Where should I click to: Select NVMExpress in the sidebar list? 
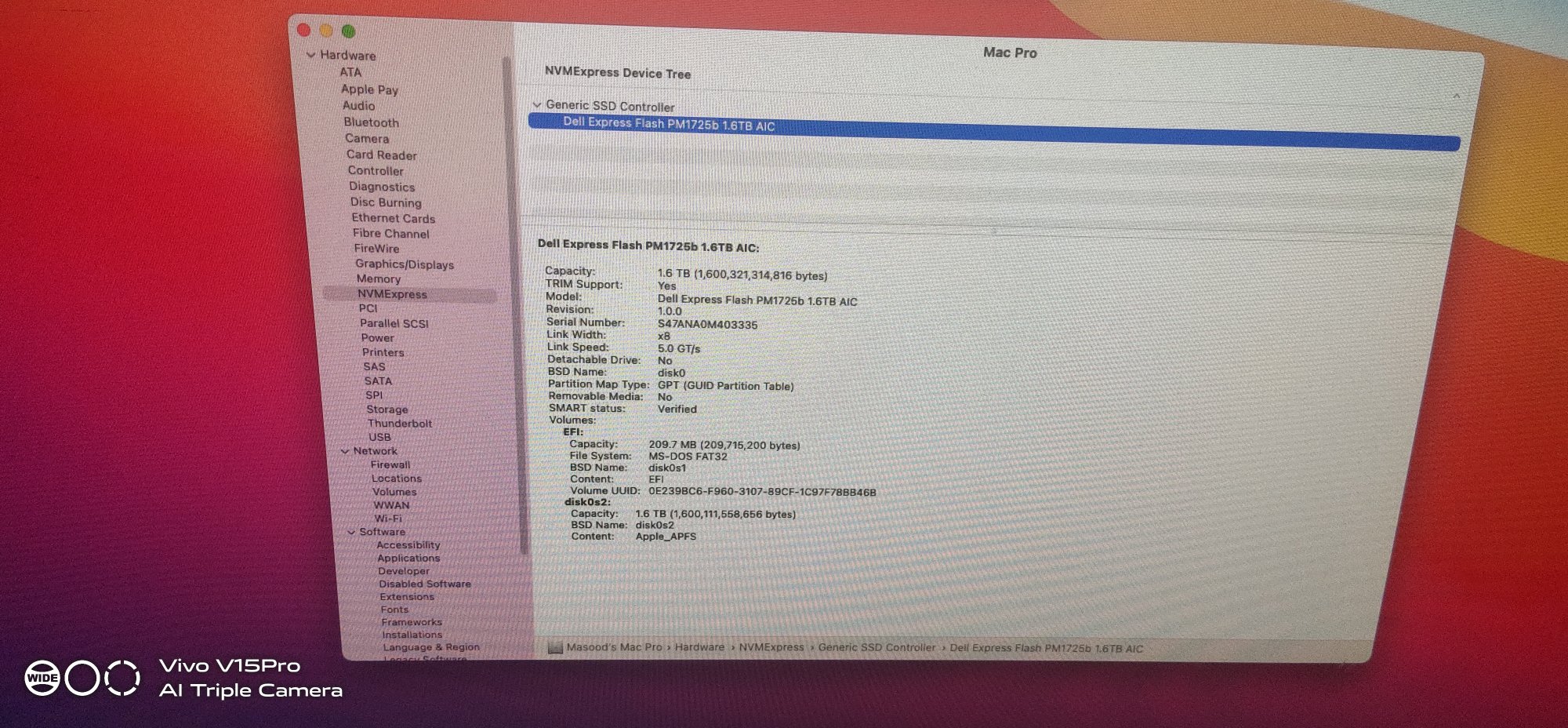tap(410, 294)
